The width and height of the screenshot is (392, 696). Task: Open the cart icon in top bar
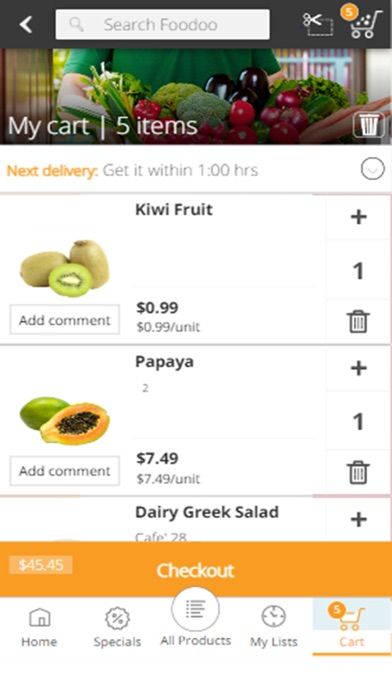pos(362,22)
